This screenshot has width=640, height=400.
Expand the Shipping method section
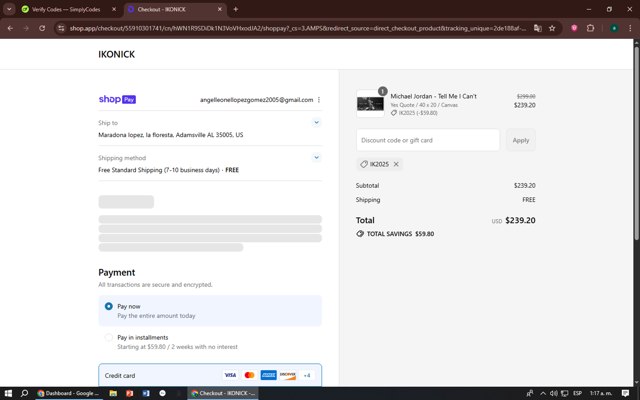tap(316, 157)
